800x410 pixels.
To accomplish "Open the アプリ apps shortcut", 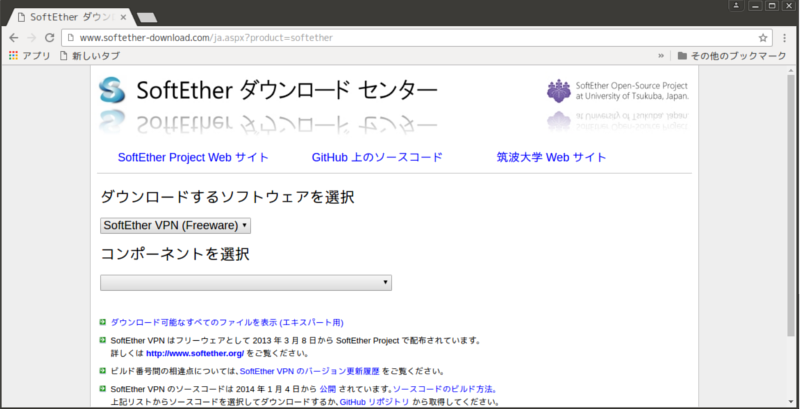I will [30, 56].
